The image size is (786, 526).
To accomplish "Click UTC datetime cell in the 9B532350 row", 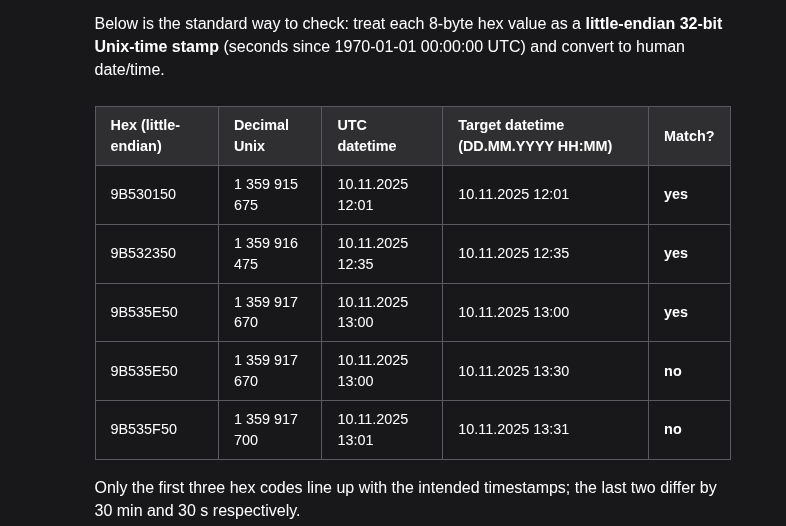I will (372, 253).
